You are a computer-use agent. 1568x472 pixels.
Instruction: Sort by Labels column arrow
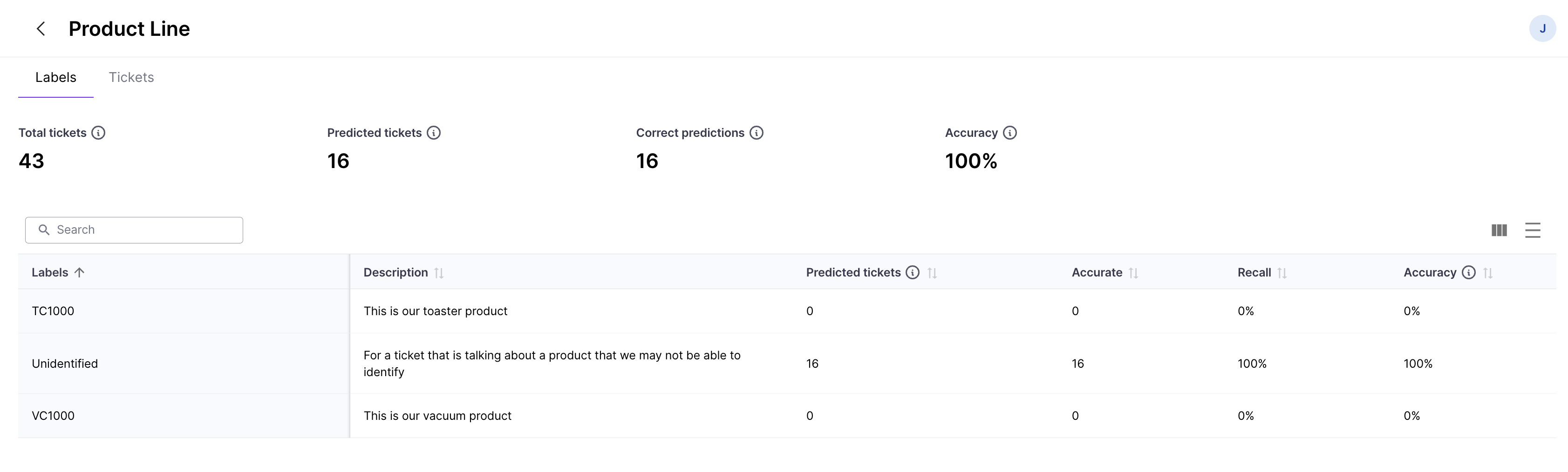[80, 272]
